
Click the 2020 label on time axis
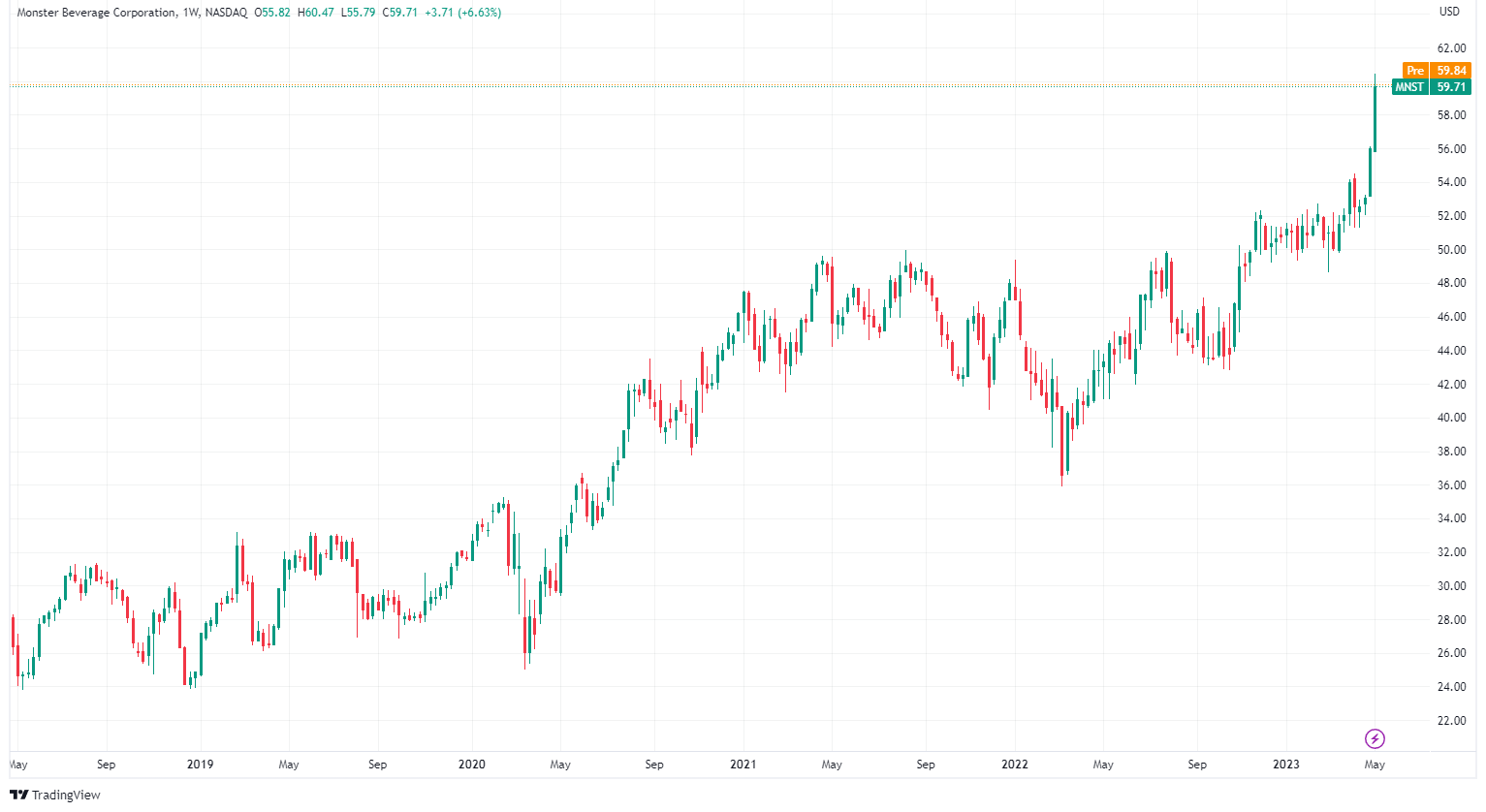coord(471,765)
